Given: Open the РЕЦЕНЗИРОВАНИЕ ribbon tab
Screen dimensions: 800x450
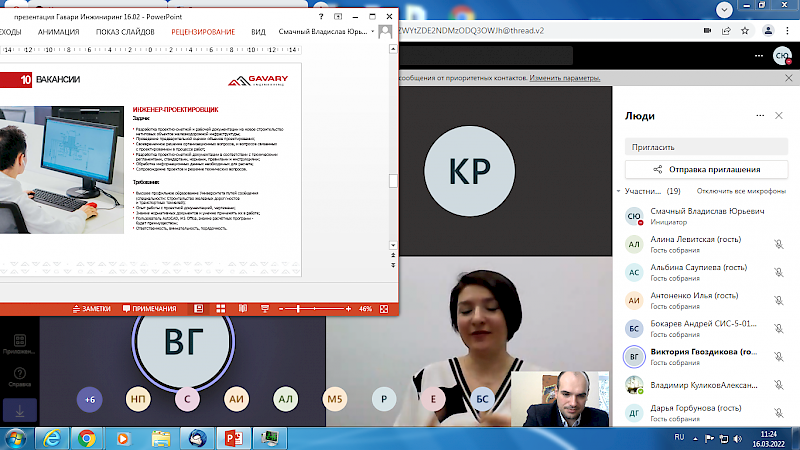Looking at the screenshot, I should point(203,32).
